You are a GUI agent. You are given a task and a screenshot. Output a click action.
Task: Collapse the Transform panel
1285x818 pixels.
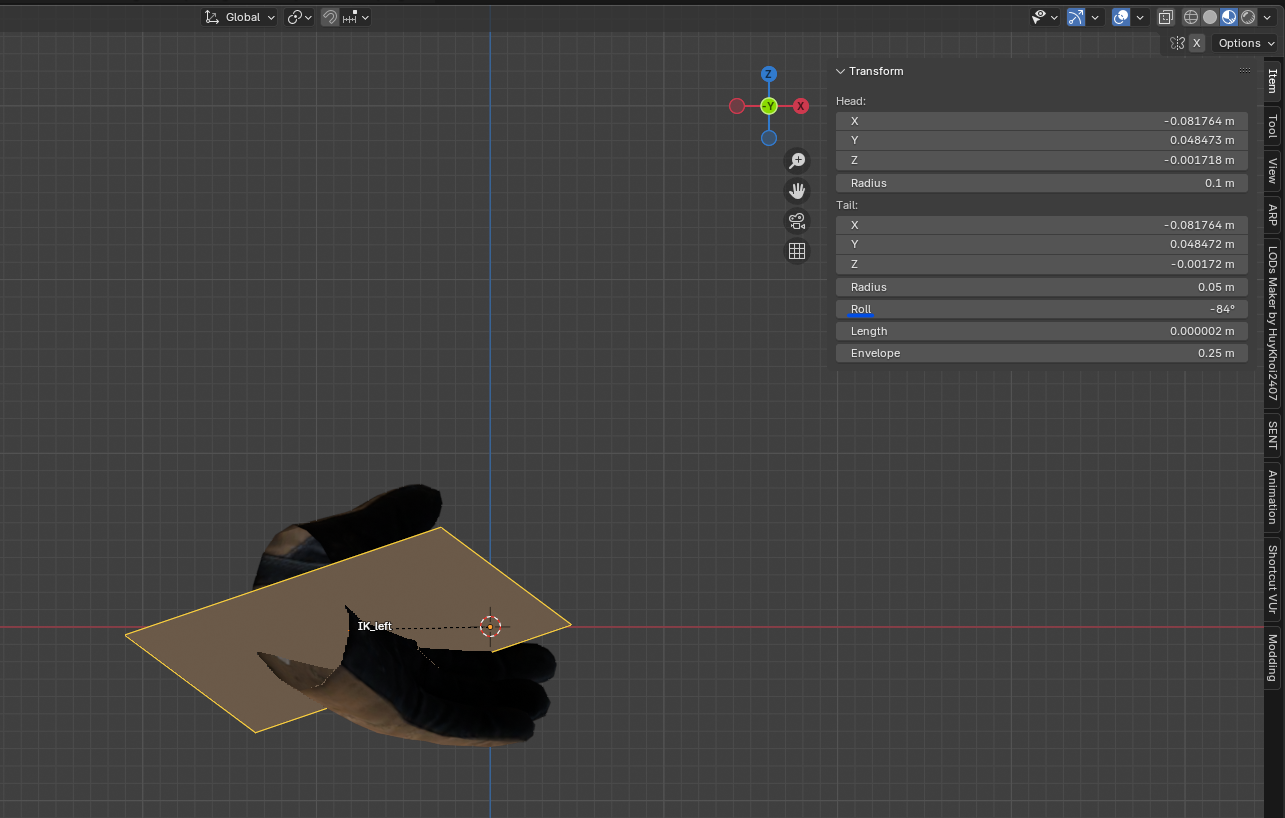coord(841,71)
